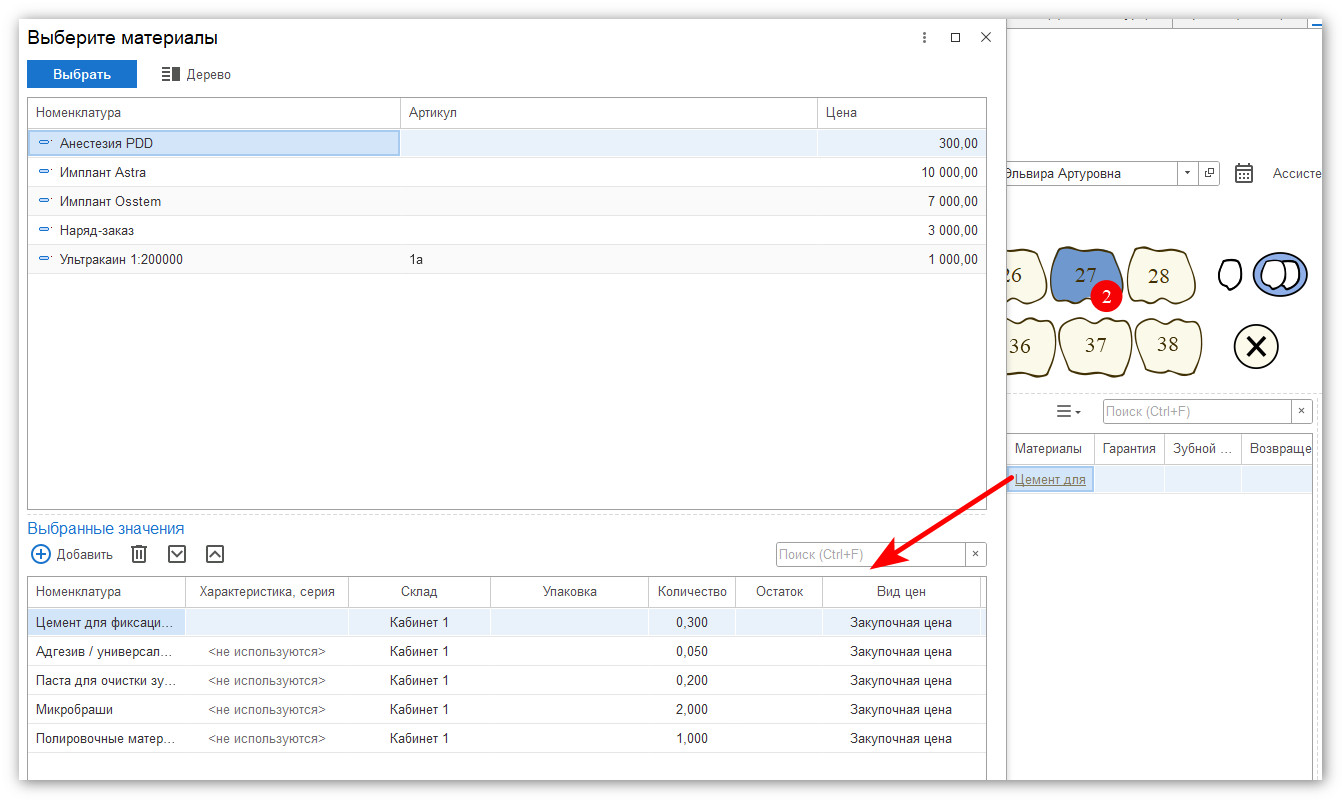Click the Гарантия column header
1342x800 pixels.
(1129, 449)
